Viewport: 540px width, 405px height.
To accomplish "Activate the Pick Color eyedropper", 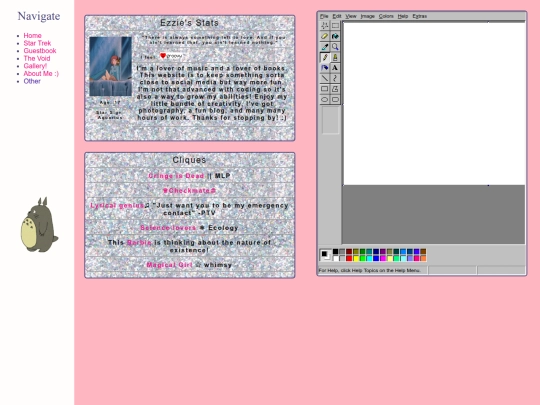I will pyautogui.click(x=324, y=47).
